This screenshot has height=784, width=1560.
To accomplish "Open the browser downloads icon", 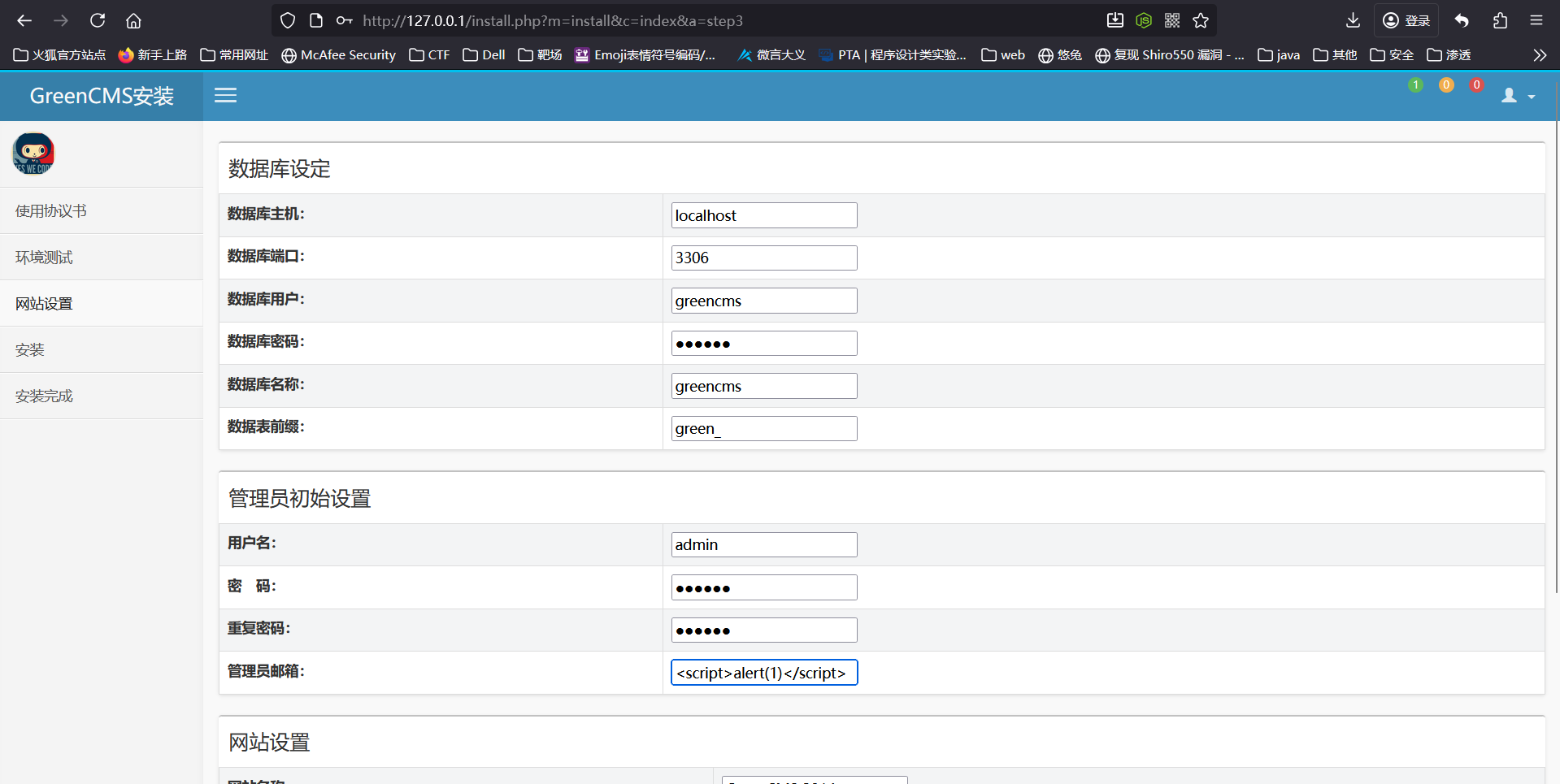I will click(x=1353, y=20).
